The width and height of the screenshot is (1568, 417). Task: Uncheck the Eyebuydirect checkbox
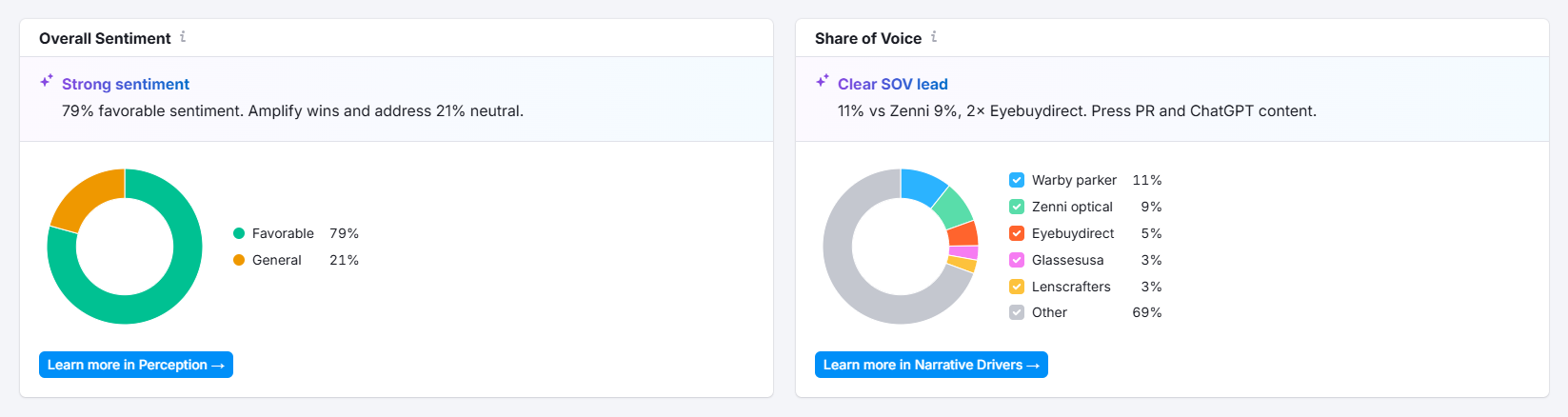point(1017,233)
